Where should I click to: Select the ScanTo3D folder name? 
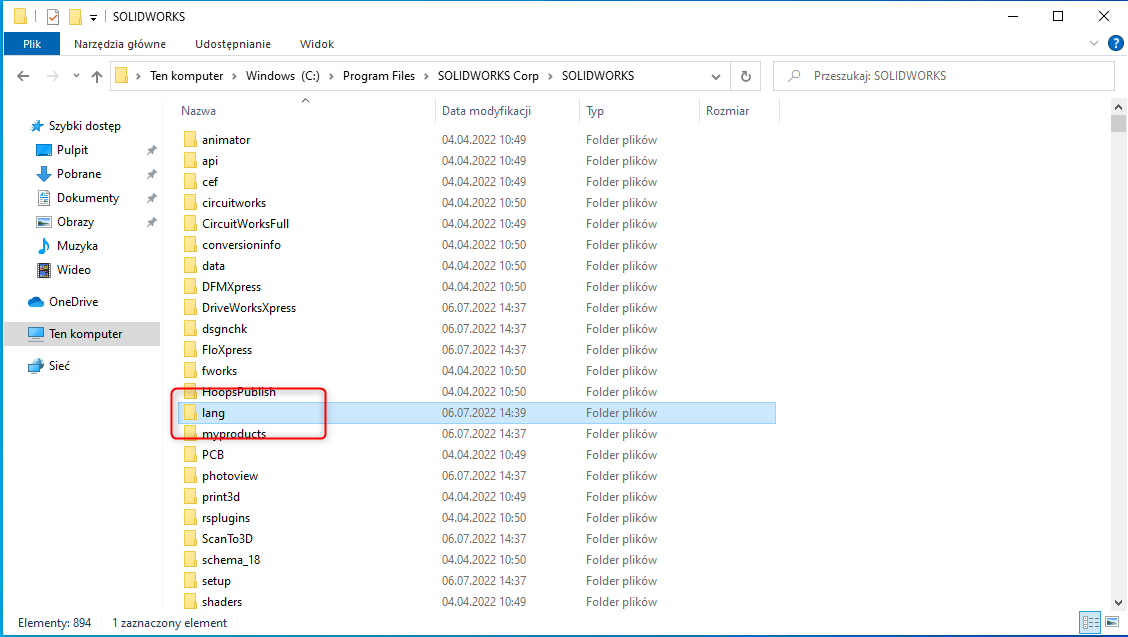pyautogui.click(x=227, y=538)
